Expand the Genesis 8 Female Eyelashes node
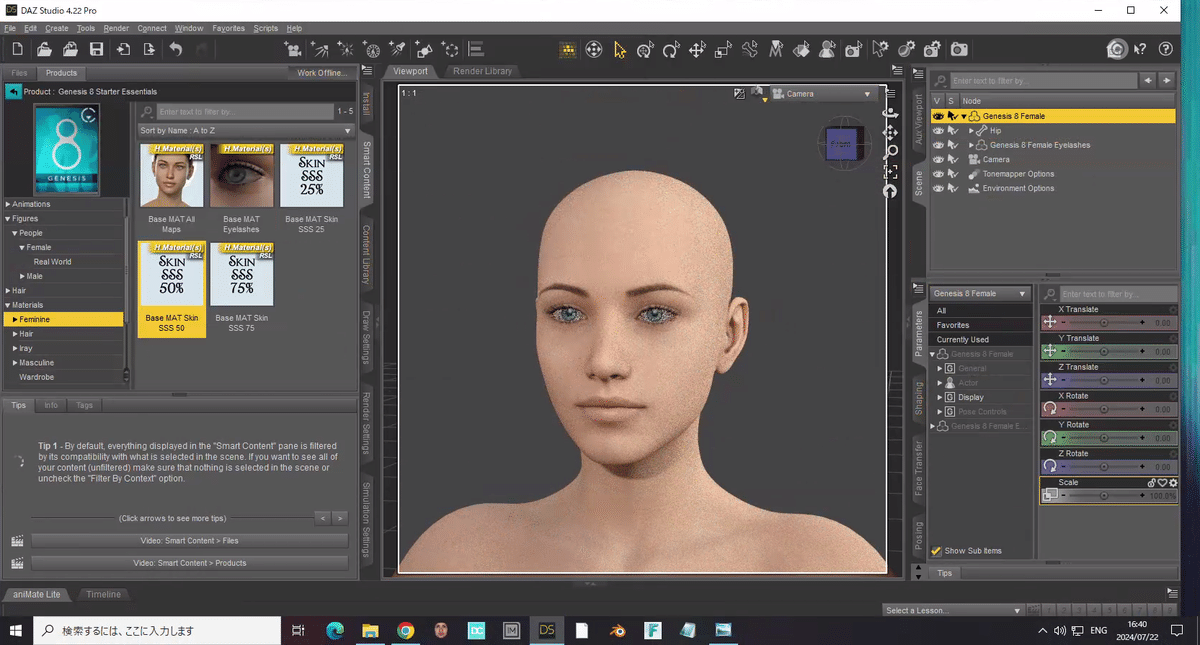The image size is (1200, 645). [x=971, y=145]
